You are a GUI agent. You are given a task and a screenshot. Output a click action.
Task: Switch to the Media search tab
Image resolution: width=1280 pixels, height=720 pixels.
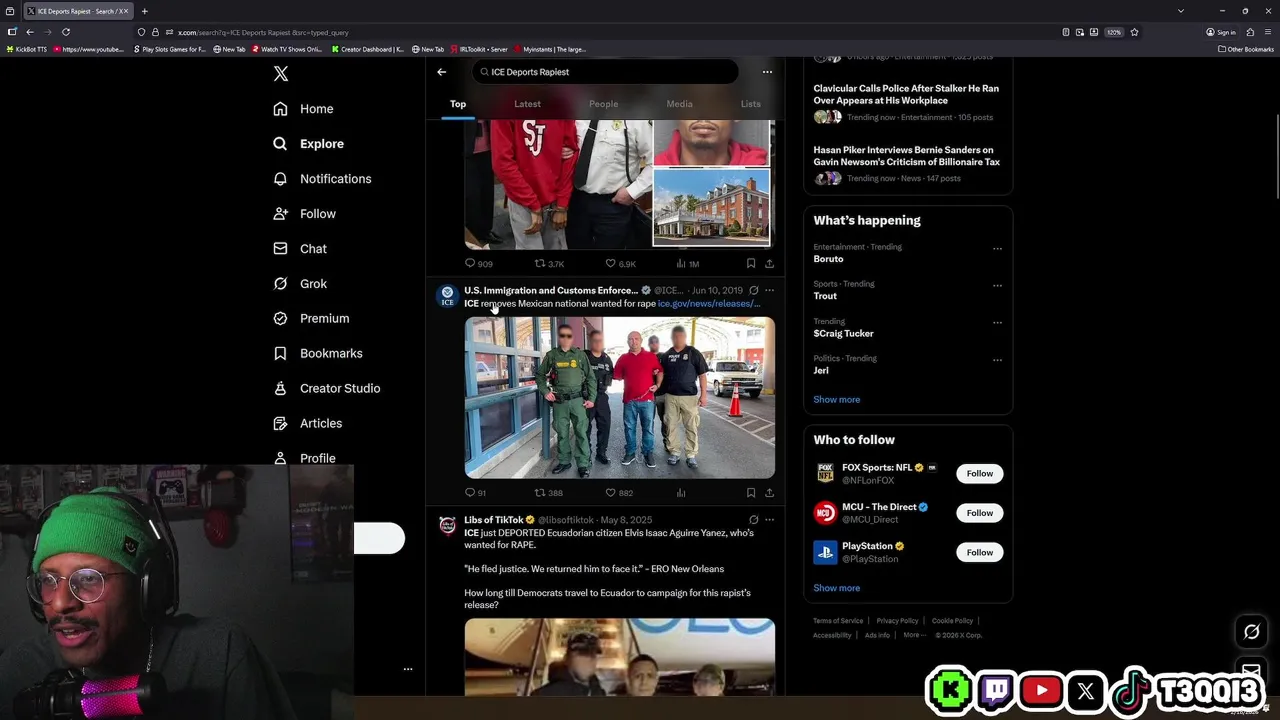pos(679,104)
